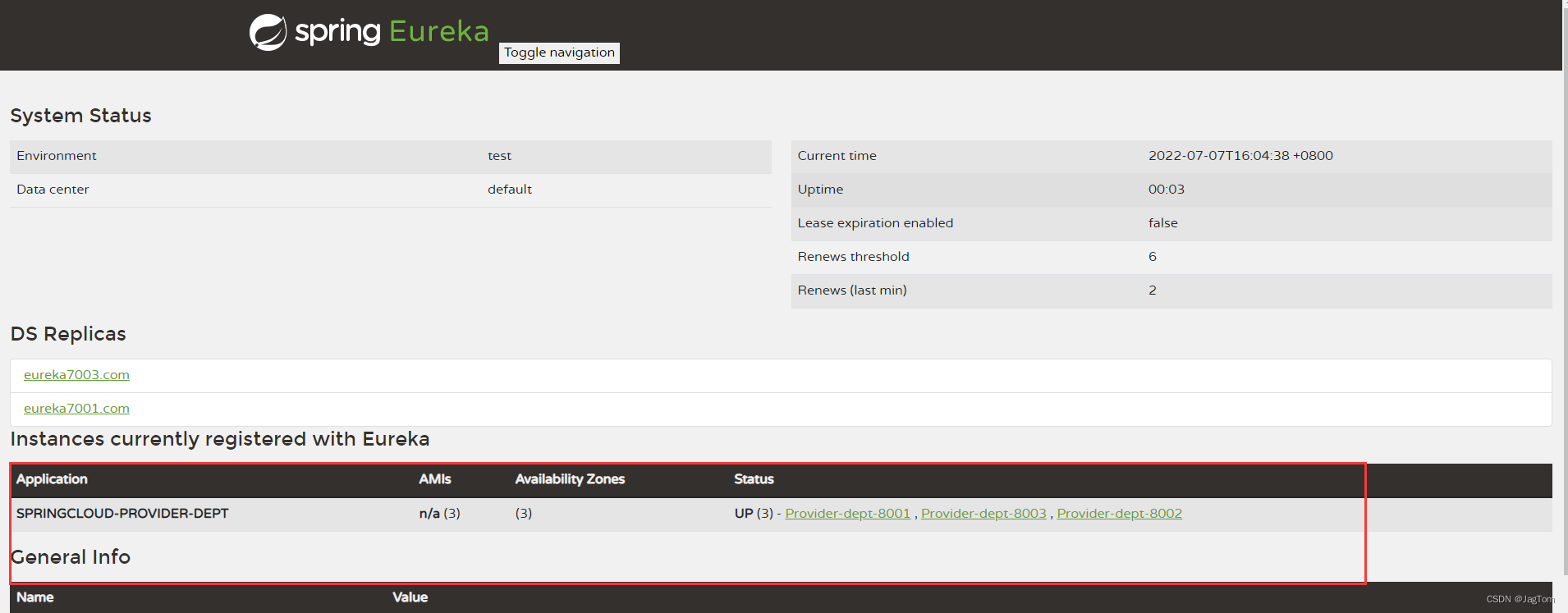Select the data center value 'default'
Screen dimensions: 1568x613
[x=509, y=190]
